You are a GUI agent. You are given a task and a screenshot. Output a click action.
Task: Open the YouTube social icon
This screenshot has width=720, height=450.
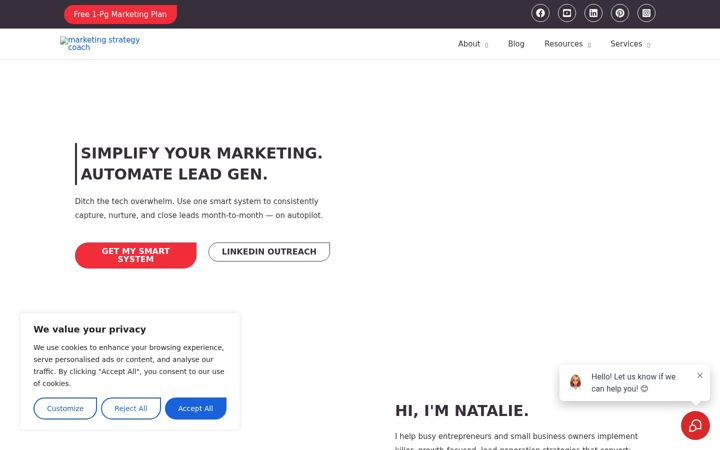point(567,13)
